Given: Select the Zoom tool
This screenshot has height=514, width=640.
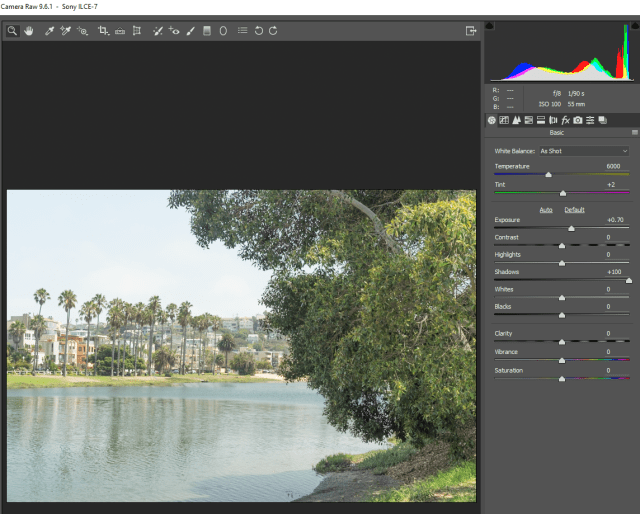Looking at the screenshot, I should click(12, 31).
